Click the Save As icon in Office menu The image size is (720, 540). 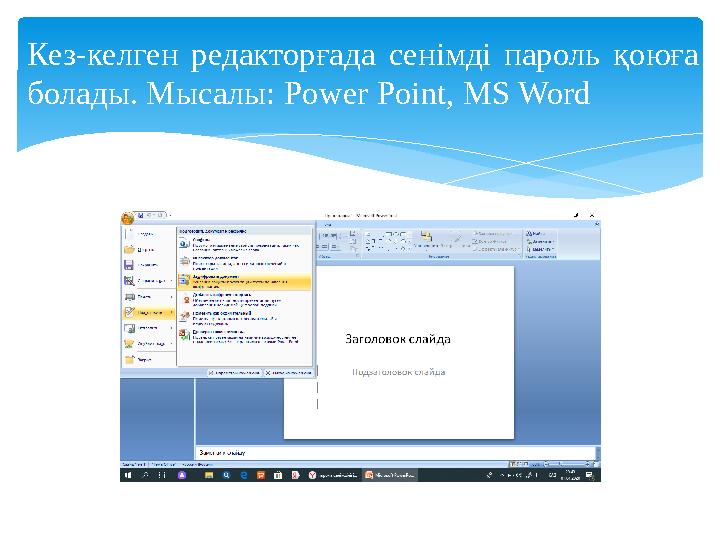pos(129,281)
